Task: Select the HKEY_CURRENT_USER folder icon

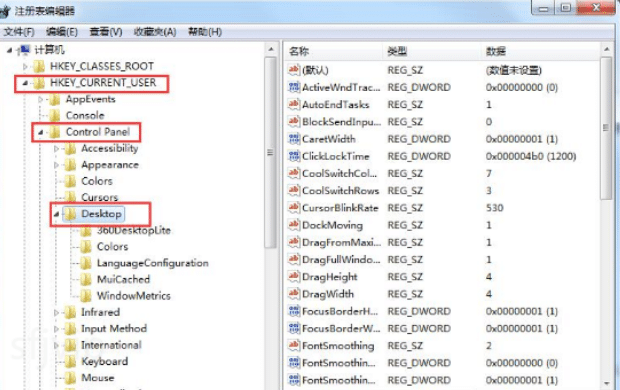Action: [39, 83]
